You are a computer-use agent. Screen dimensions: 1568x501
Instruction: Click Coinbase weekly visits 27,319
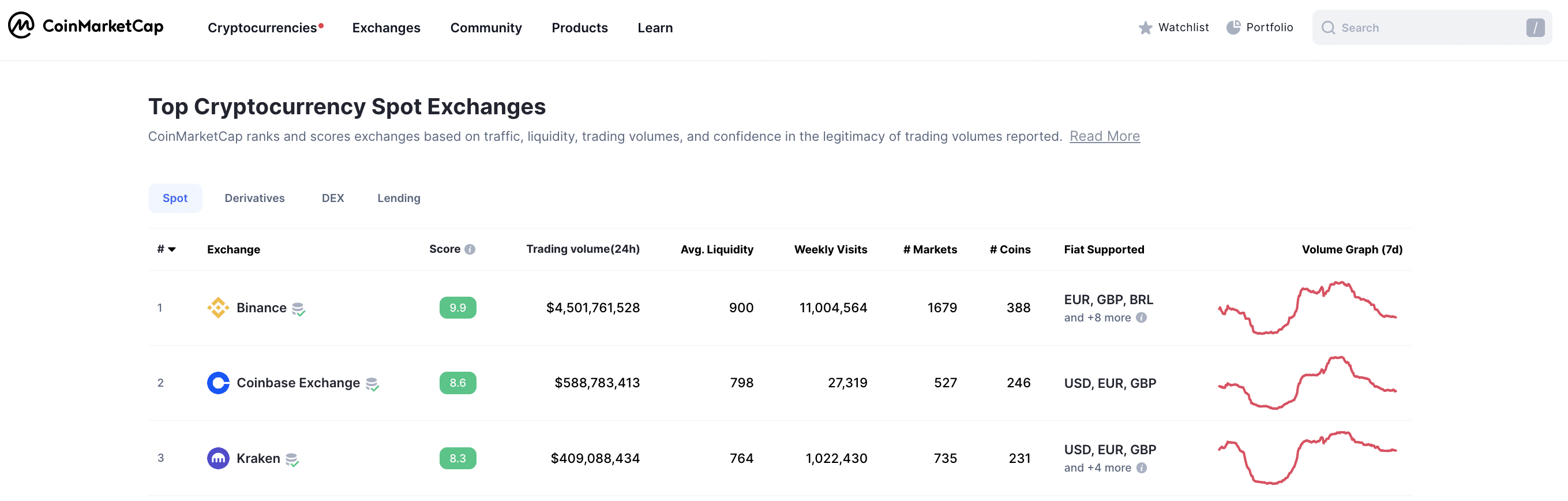point(847,383)
